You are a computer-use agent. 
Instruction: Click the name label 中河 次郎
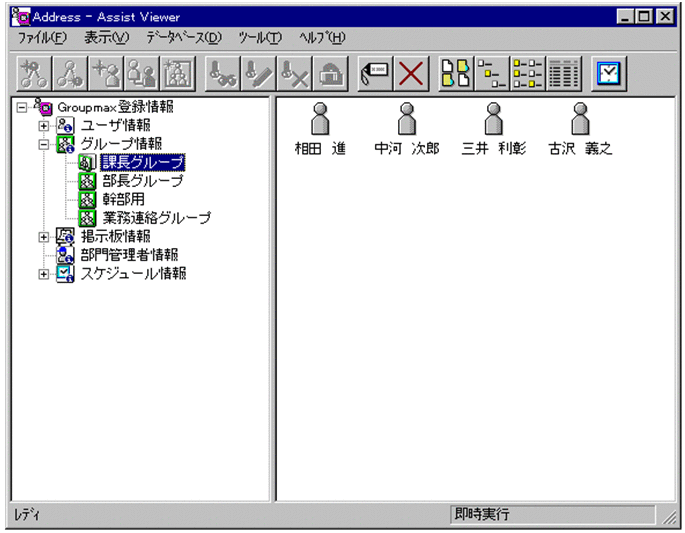click(x=407, y=149)
